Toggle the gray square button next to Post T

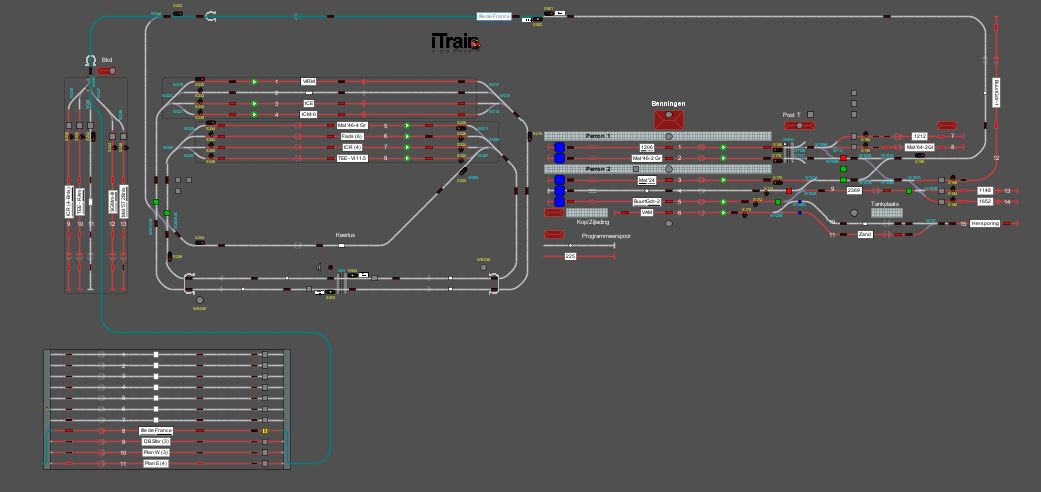[x=810, y=115]
